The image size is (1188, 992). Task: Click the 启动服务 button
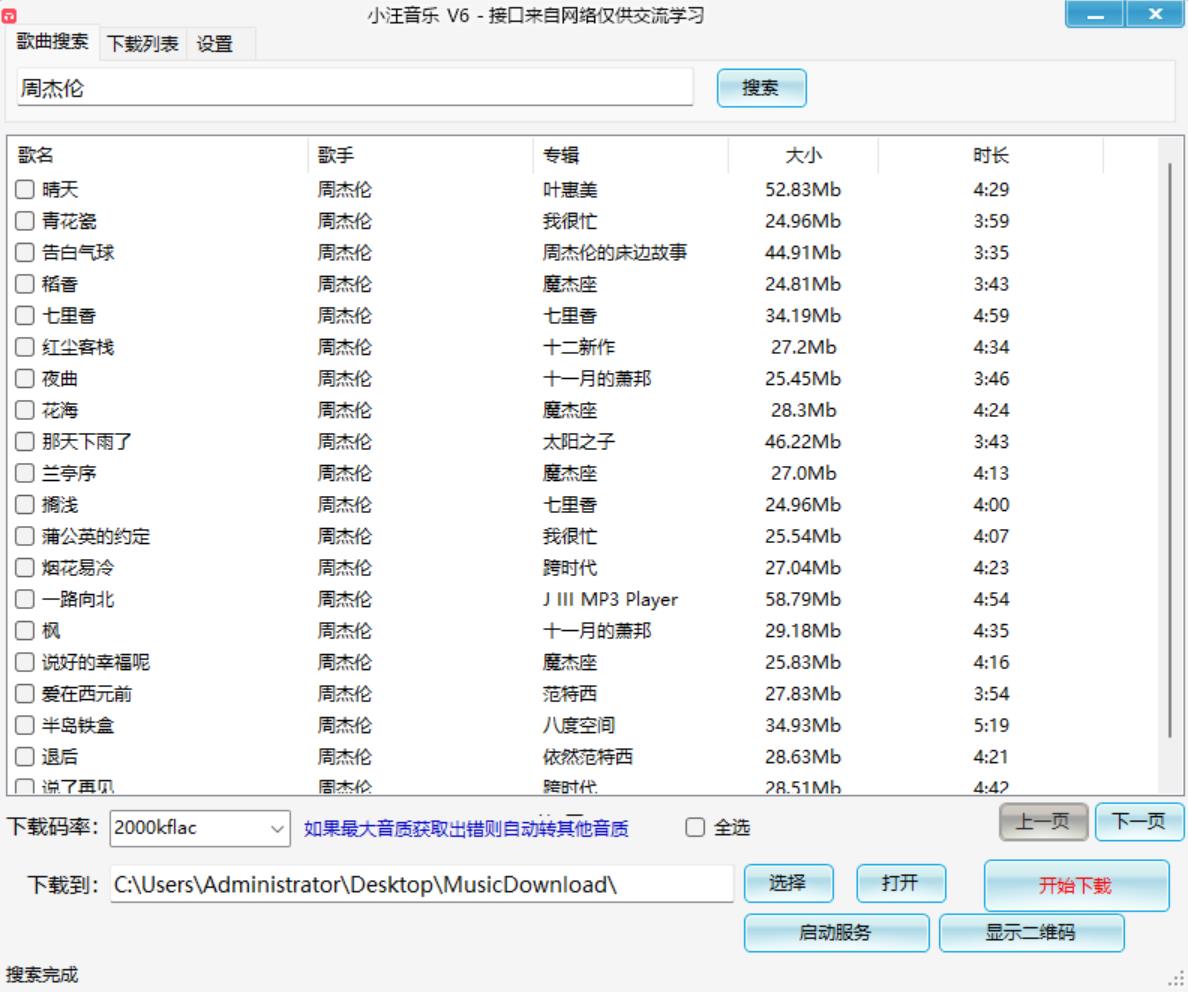click(836, 932)
